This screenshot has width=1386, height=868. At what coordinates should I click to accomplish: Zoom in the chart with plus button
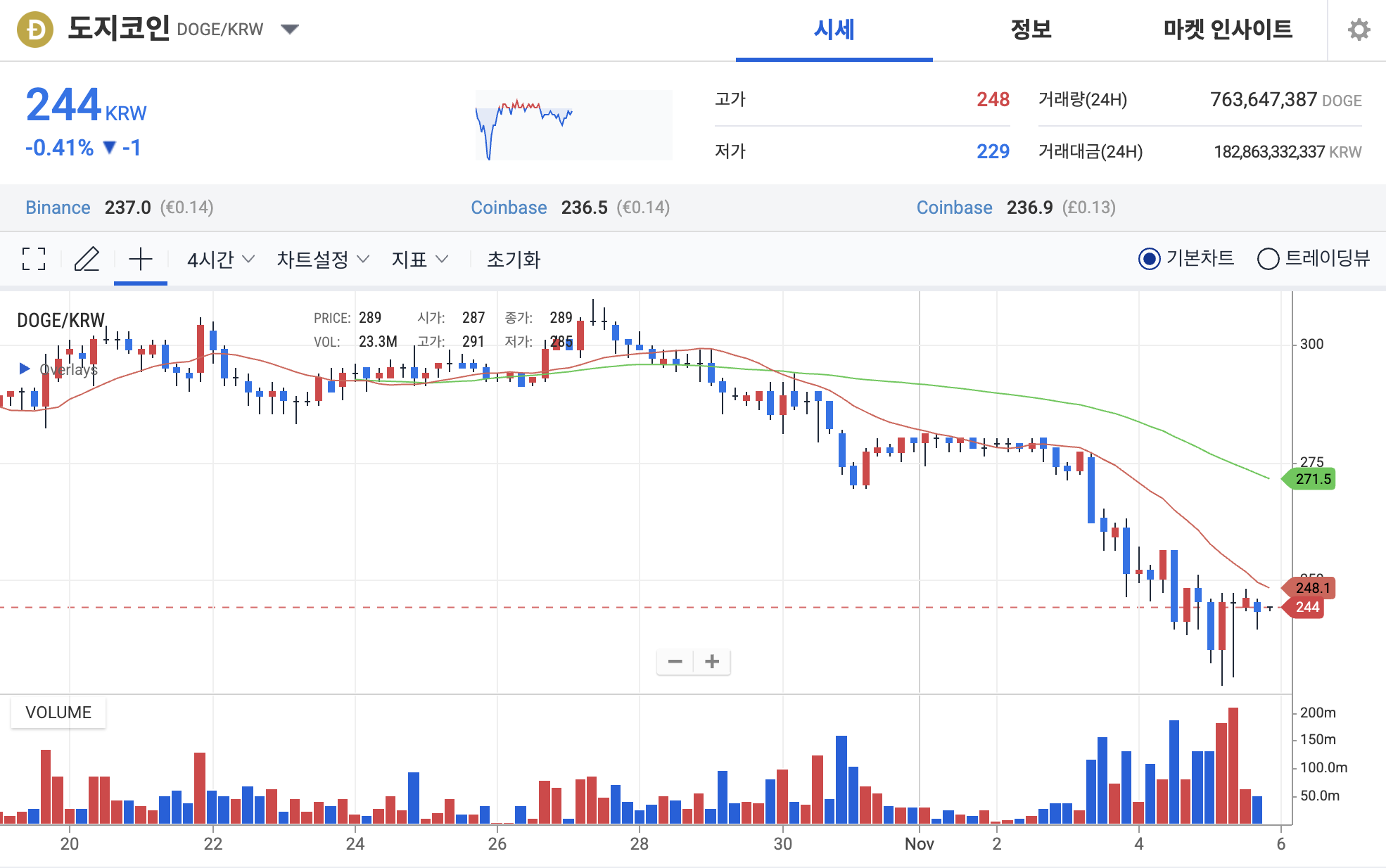pyautogui.click(x=712, y=661)
